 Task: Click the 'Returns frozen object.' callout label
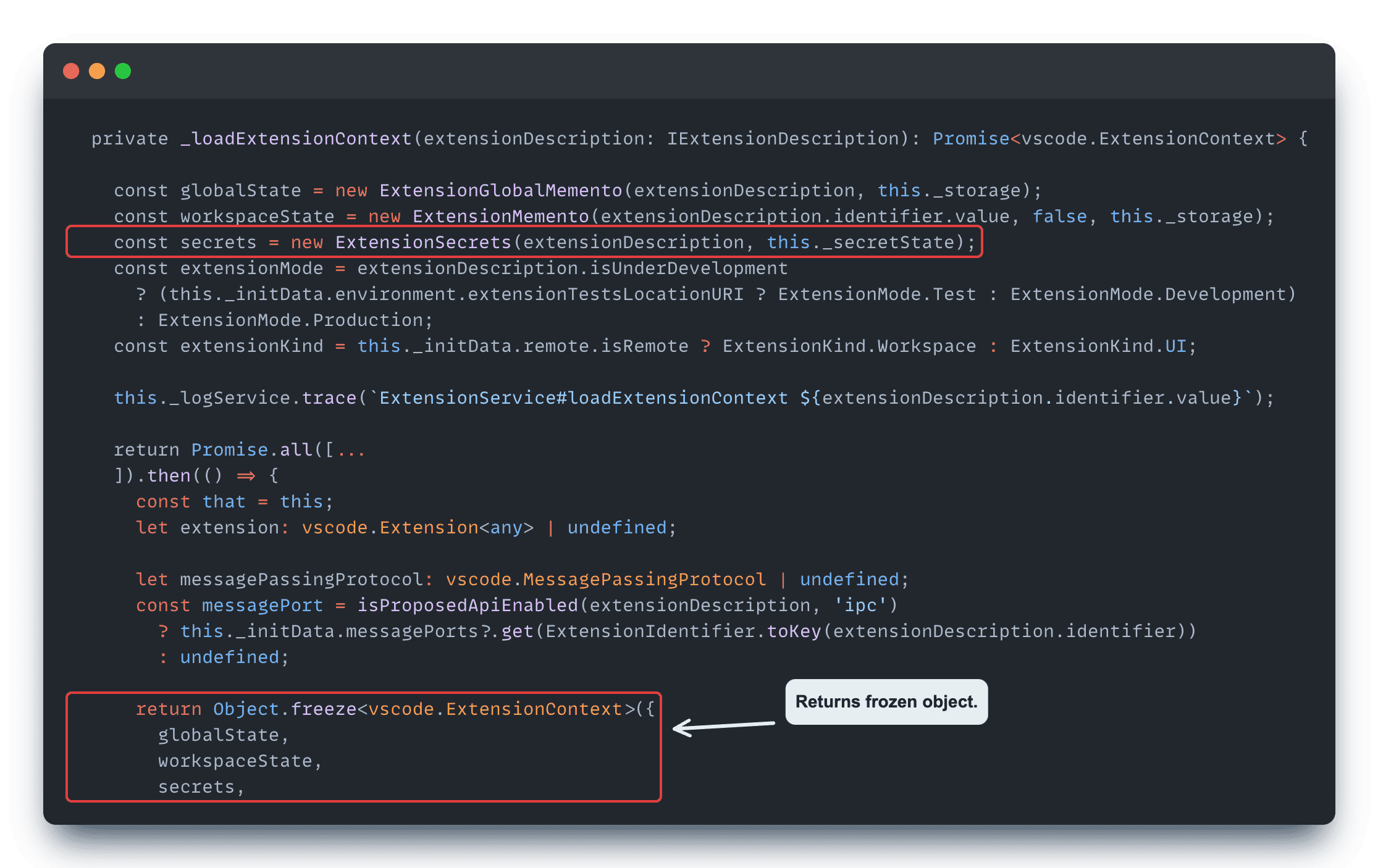(886, 702)
